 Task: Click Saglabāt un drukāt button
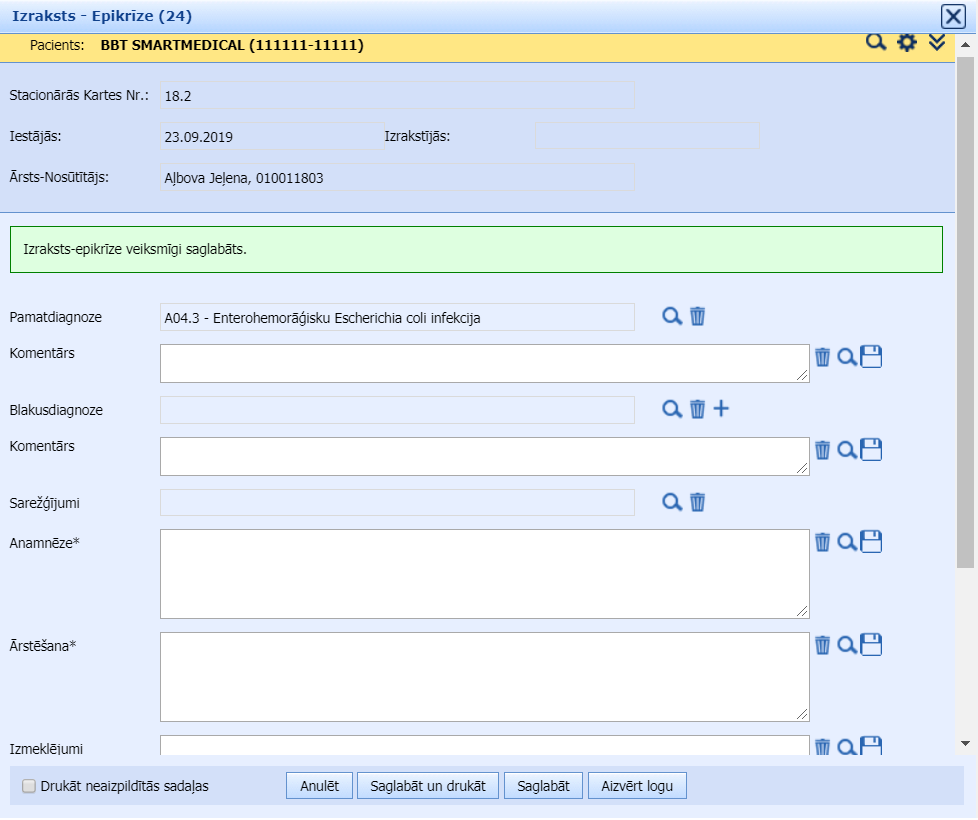(x=428, y=786)
